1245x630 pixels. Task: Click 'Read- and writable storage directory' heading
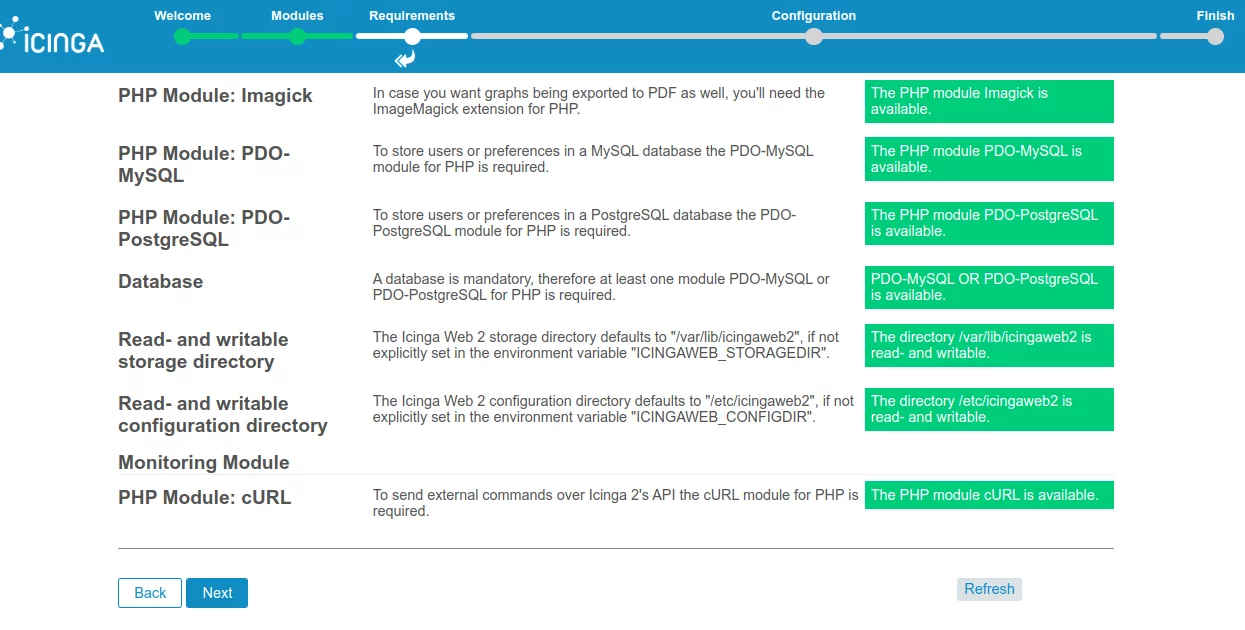[x=203, y=351]
